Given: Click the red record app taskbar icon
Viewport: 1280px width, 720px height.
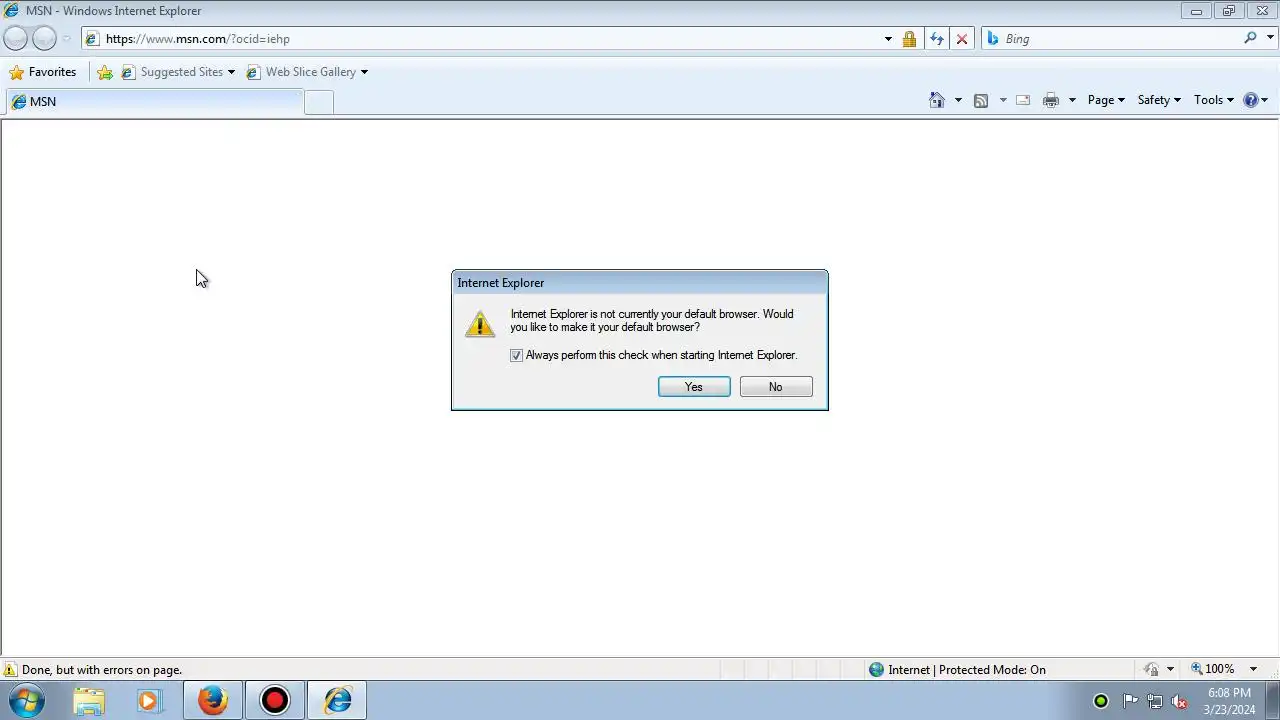Looking at the screenshot, I should [274, 701].
